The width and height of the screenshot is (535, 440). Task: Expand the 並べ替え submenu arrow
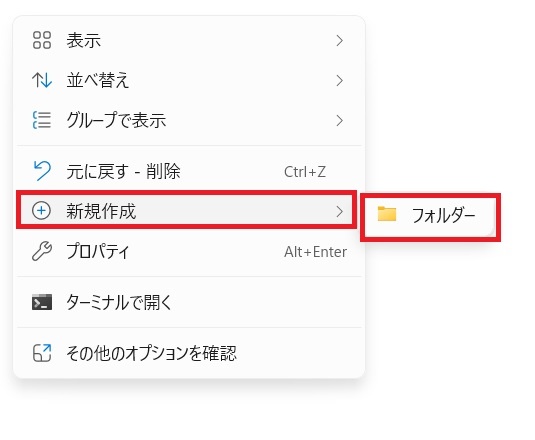(x=339, y=80)
